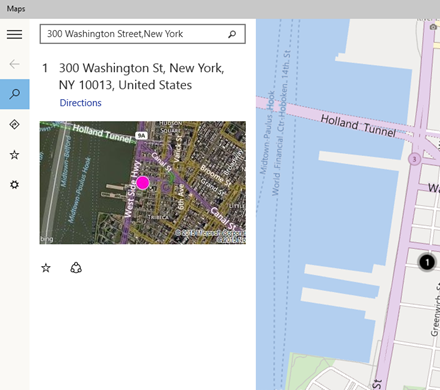Select the 300 Washington St result

[142, 76]
